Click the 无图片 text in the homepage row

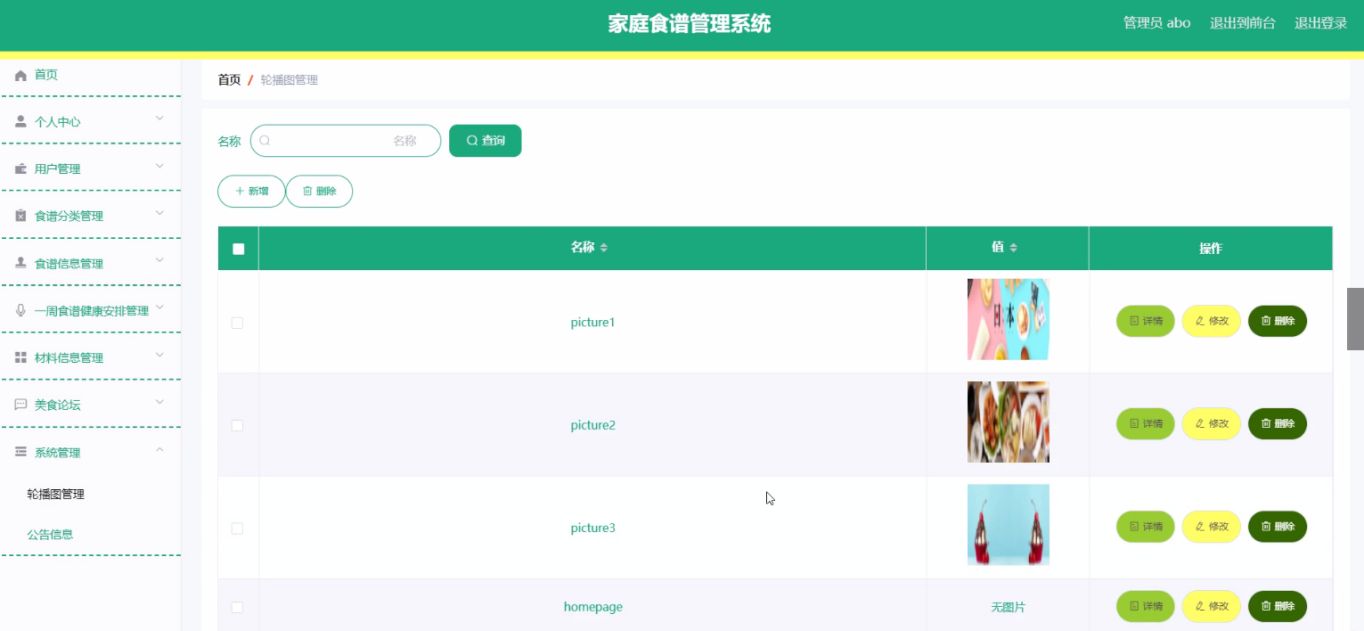coord(1008,607)
